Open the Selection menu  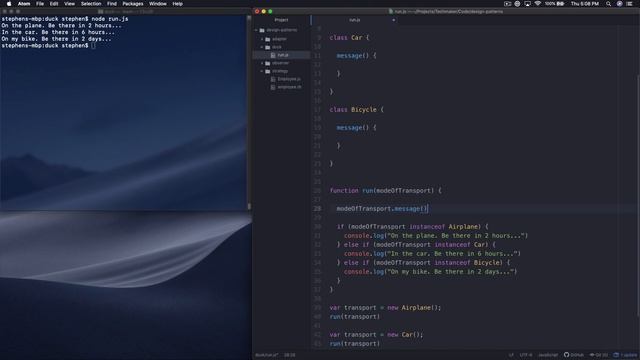pyautogui.click(x=91, y=4)
